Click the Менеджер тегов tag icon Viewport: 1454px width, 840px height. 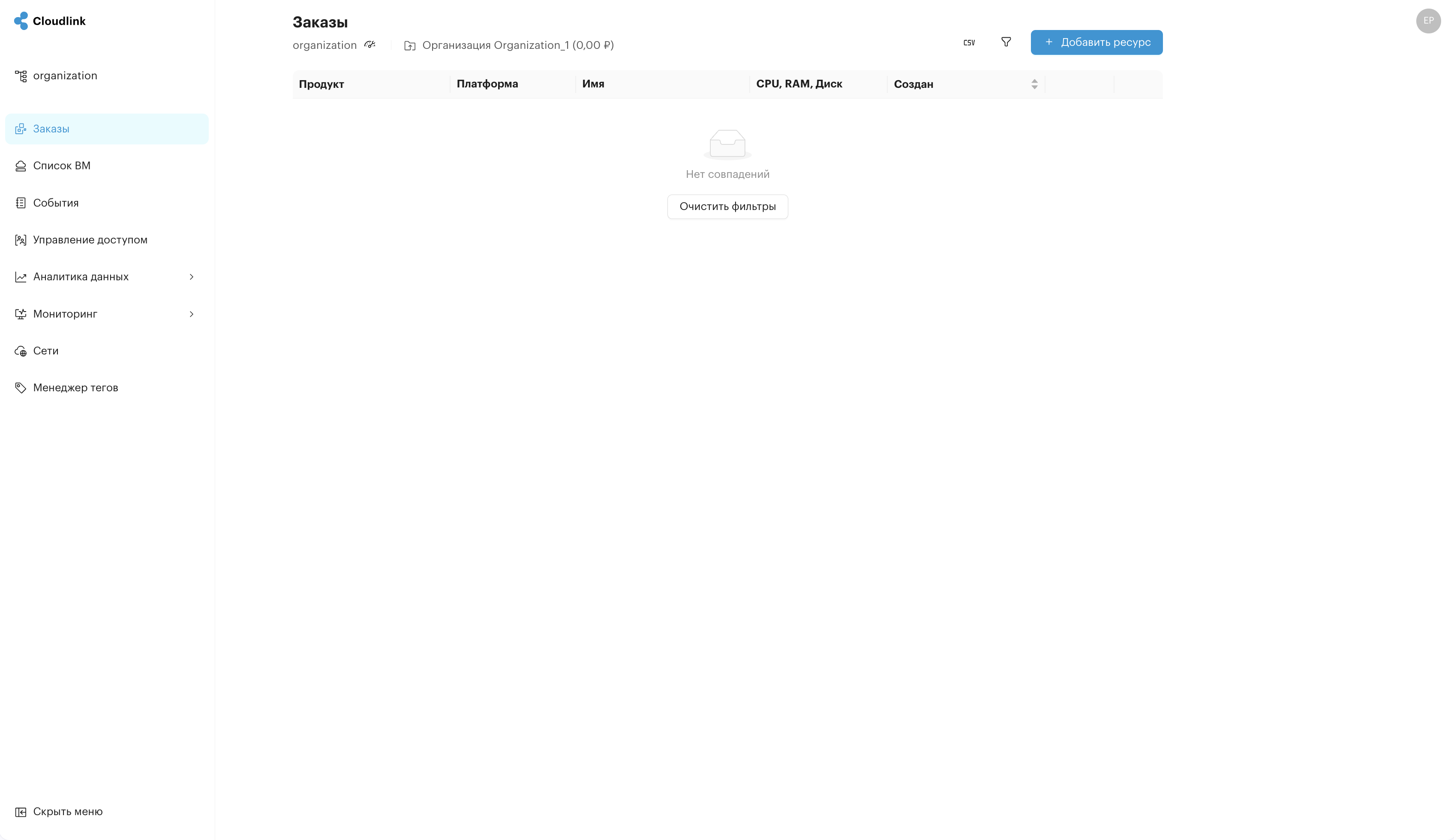(21, 388)
